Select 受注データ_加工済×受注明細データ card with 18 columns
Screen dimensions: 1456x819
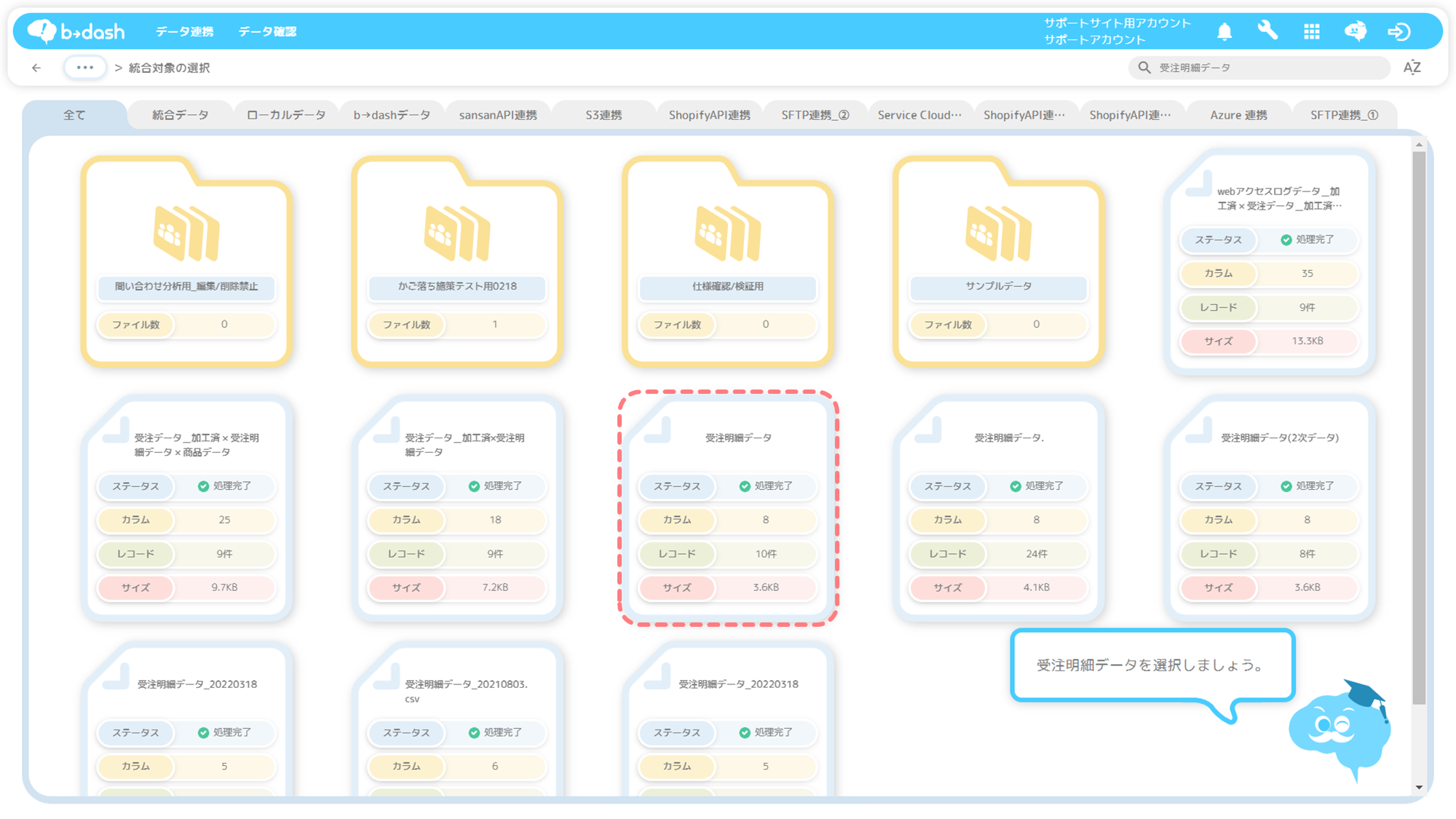click(457, 508)
